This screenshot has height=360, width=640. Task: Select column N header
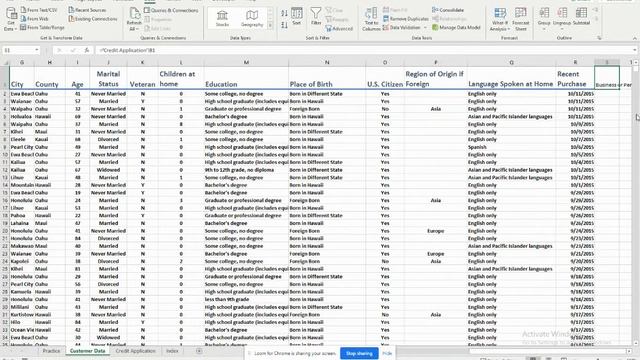327,62
